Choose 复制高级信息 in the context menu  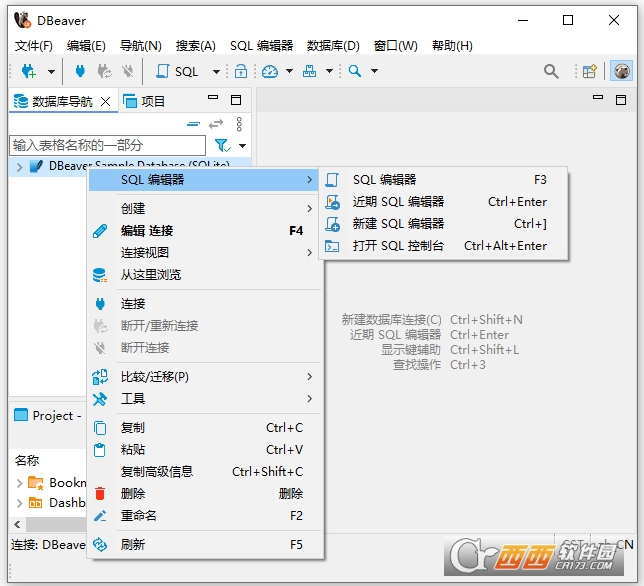[205, 471]
